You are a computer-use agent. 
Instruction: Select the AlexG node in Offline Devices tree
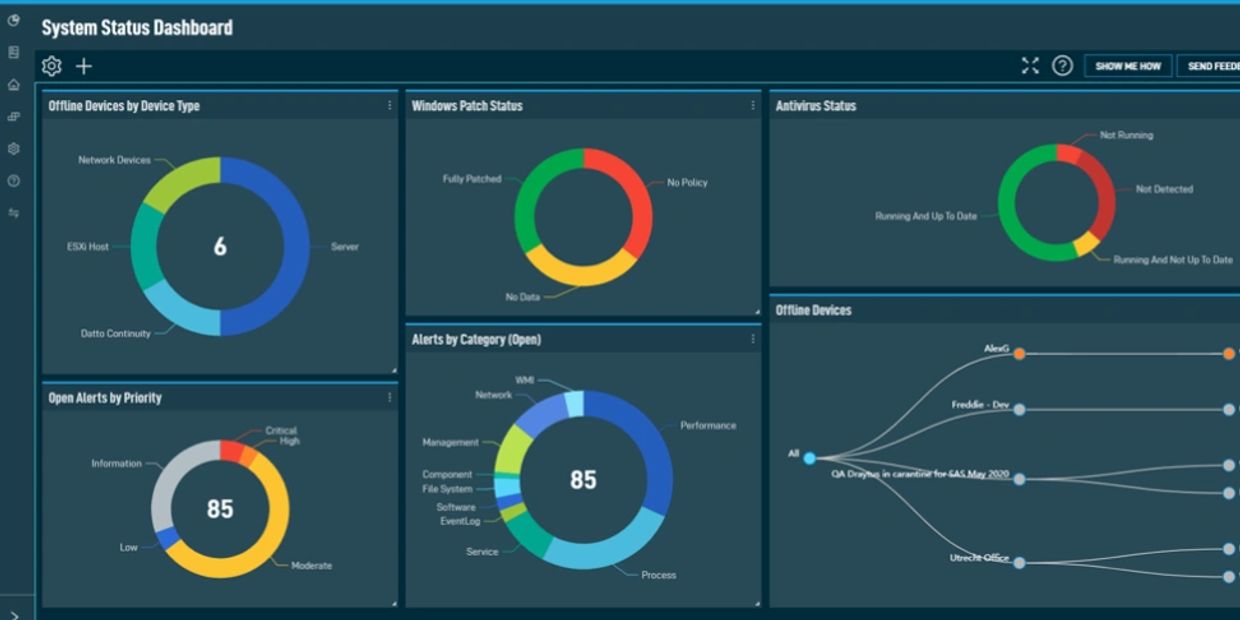point(1019,353)
